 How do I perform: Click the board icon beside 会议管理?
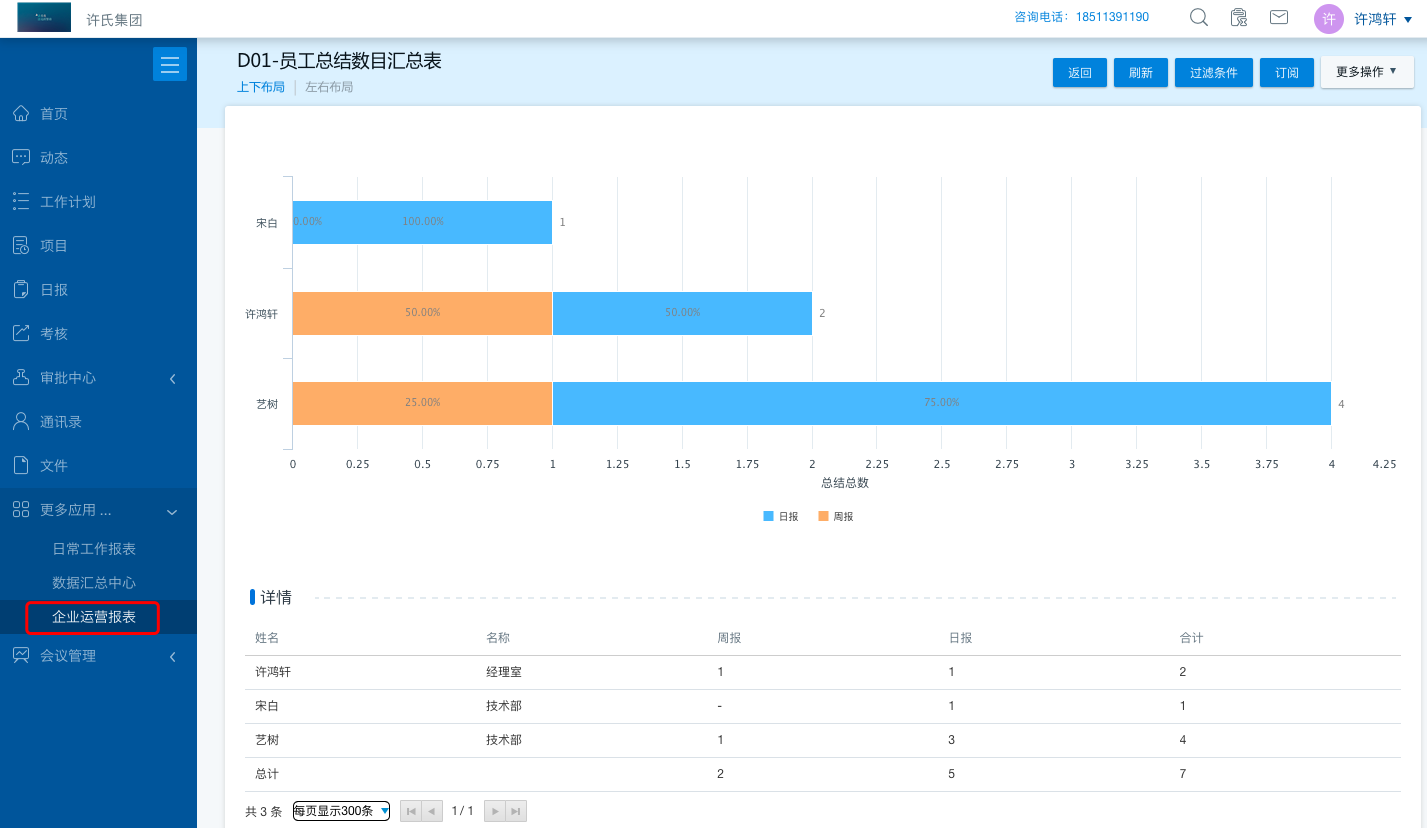pyautogui.click(x=20, y=655)
